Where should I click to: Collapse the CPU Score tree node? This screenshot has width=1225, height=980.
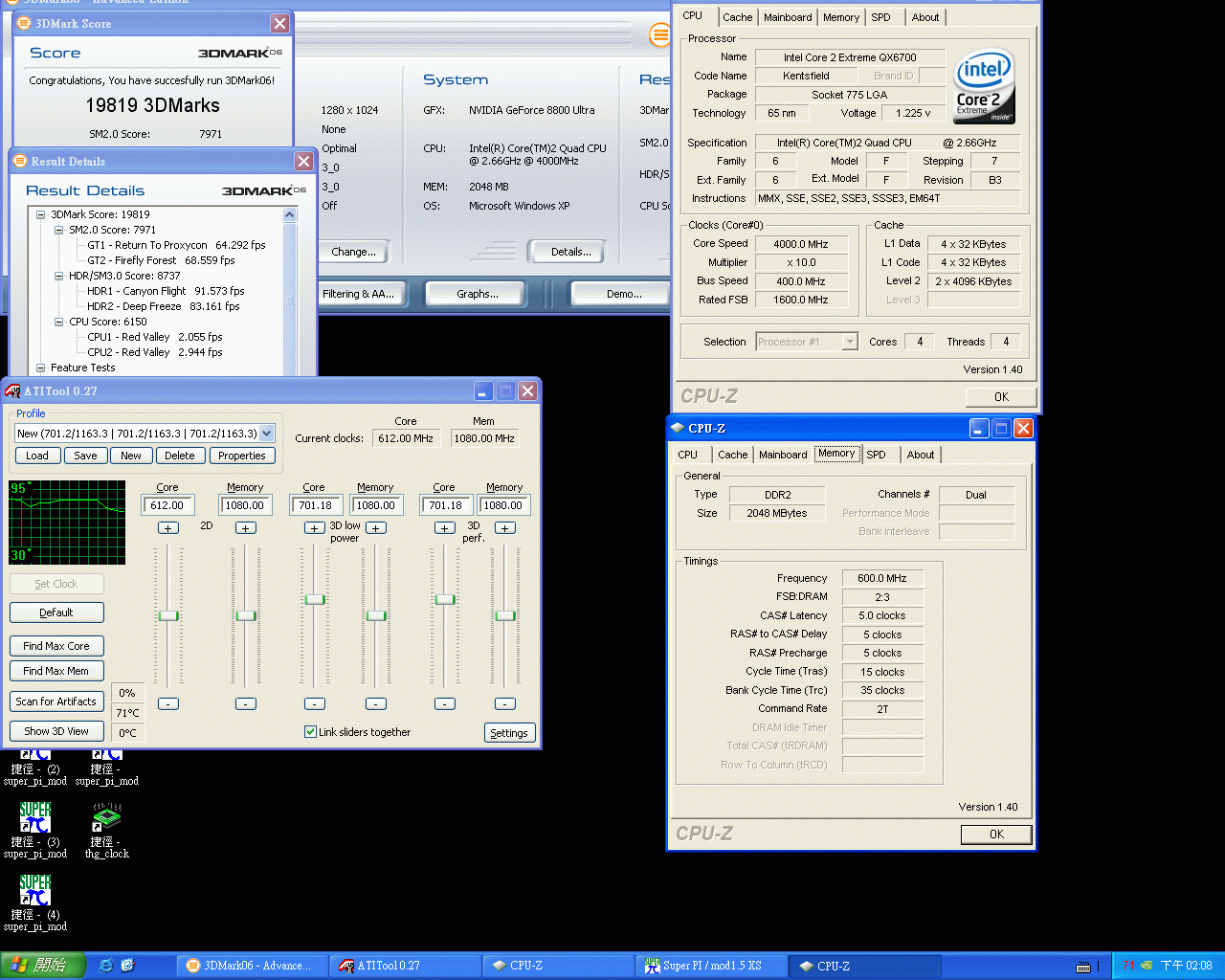59,322
